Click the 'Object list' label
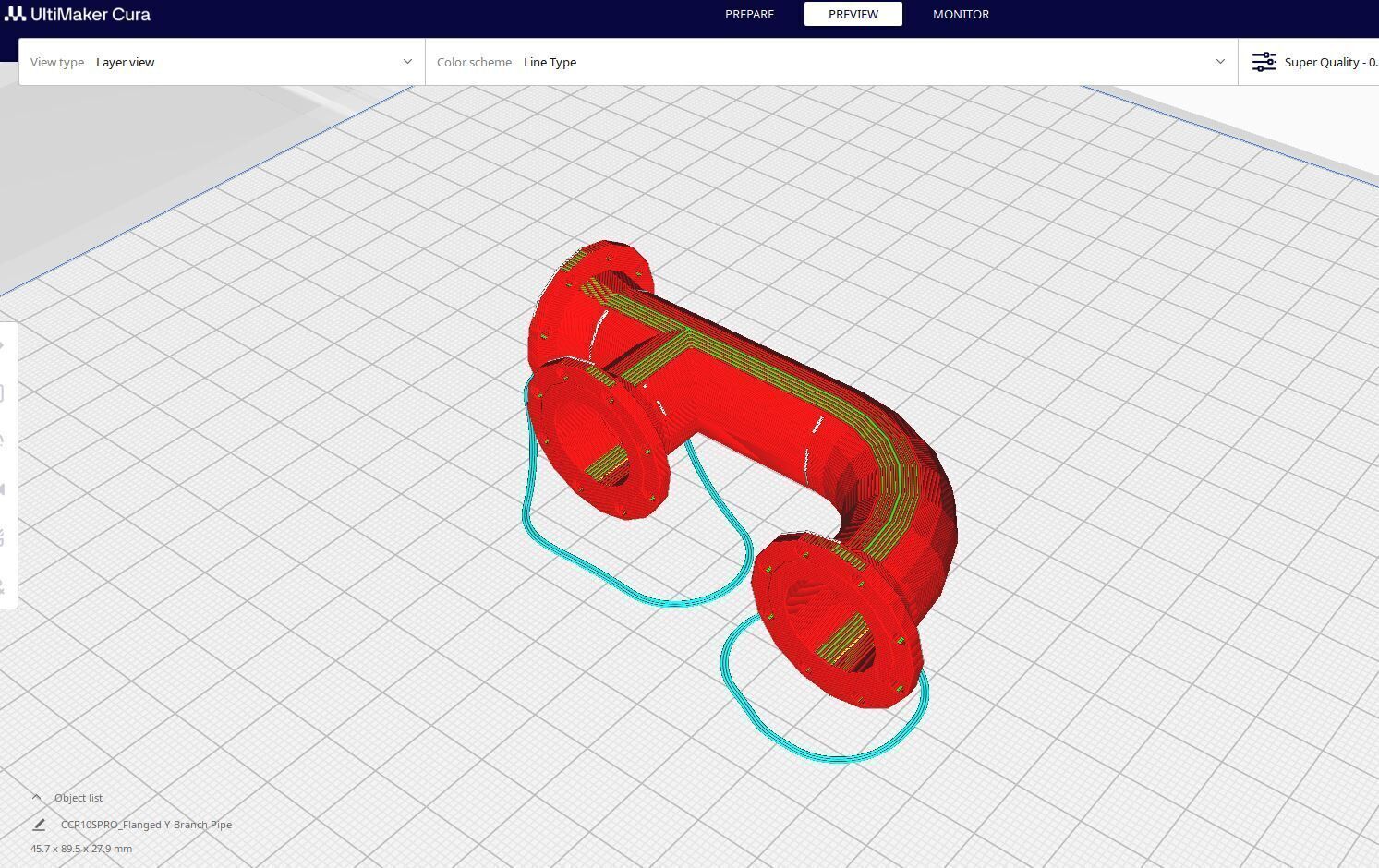The height and width of the screenshot is (868, 1379). pyautogui.click(x=79, y=798)
